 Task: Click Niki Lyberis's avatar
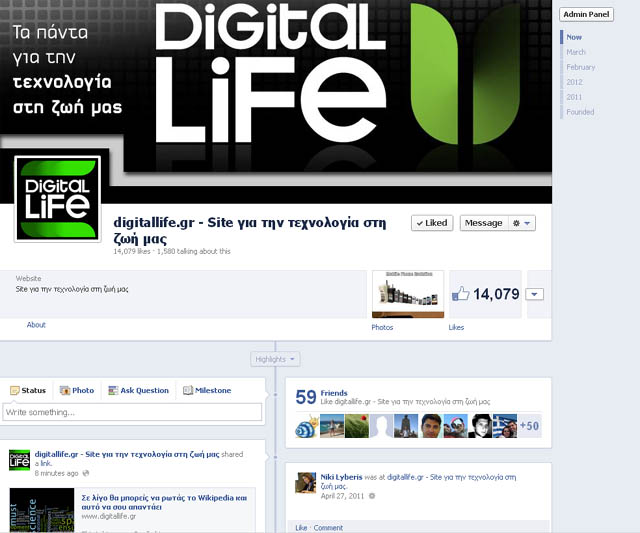(306, 483)
